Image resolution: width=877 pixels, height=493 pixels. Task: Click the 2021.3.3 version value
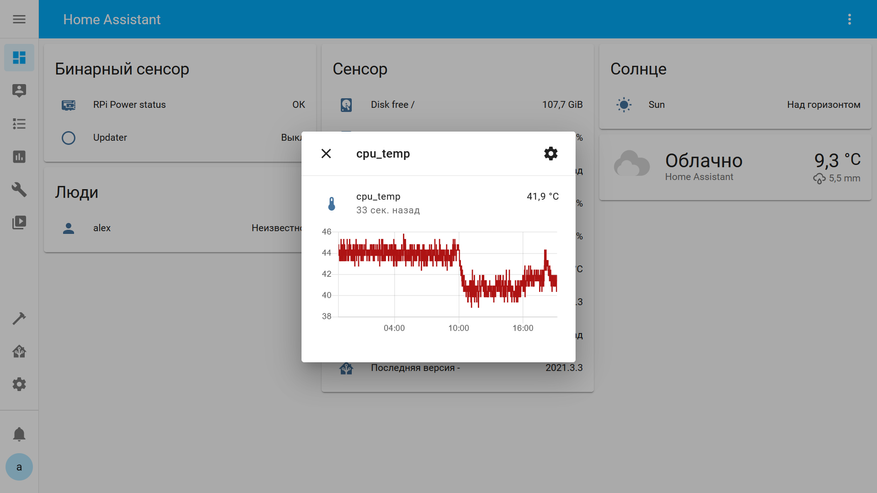tap(564, 368)
